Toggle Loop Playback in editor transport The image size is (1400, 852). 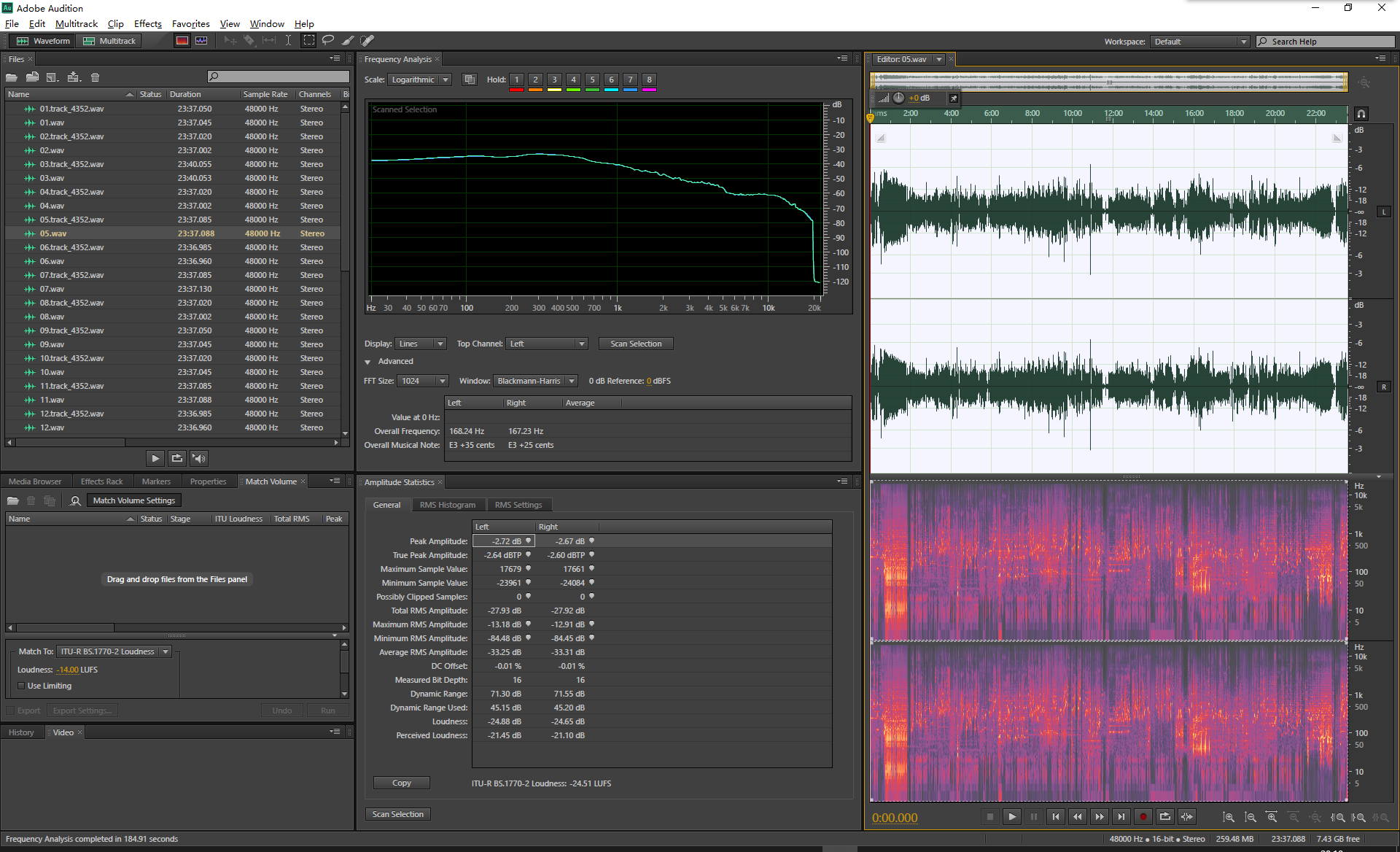pyautogui.click(x=1165, y=817)
